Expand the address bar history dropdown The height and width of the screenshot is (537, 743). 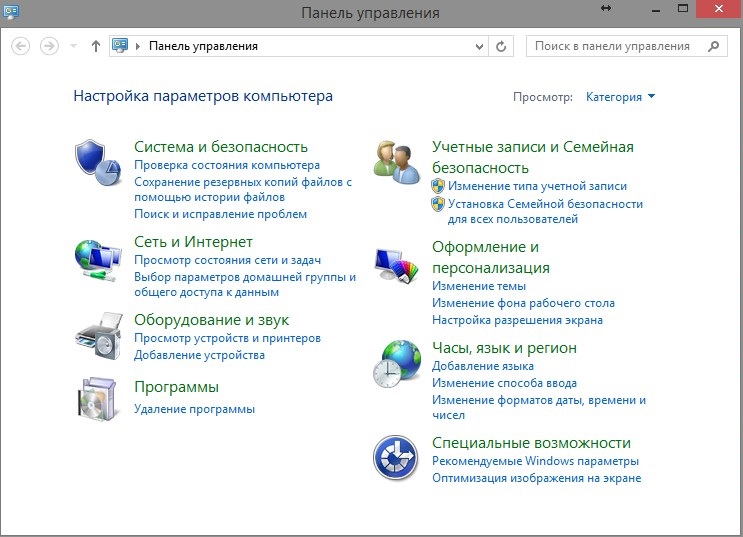(480, 46)
